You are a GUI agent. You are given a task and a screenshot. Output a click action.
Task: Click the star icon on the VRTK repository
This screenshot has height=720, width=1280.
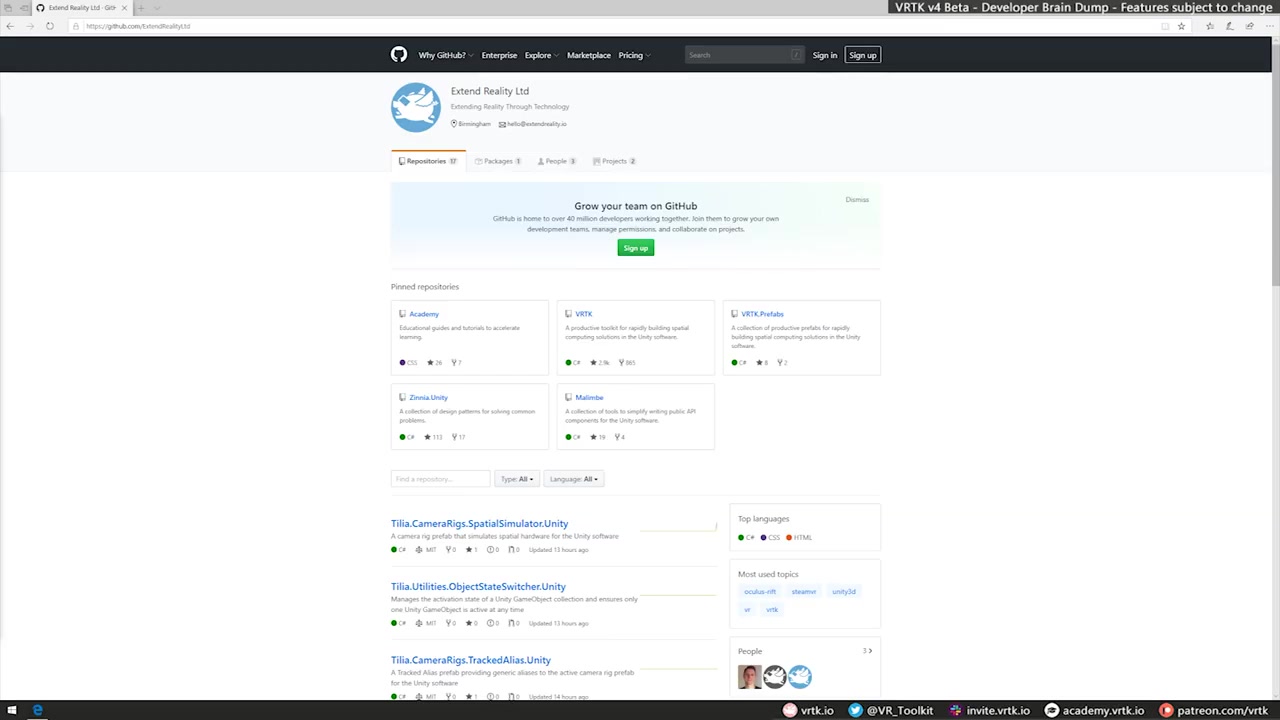coord(592,362)
